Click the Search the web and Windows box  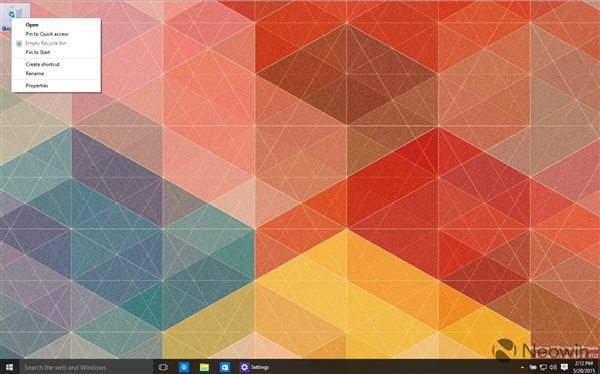[86, 367]
